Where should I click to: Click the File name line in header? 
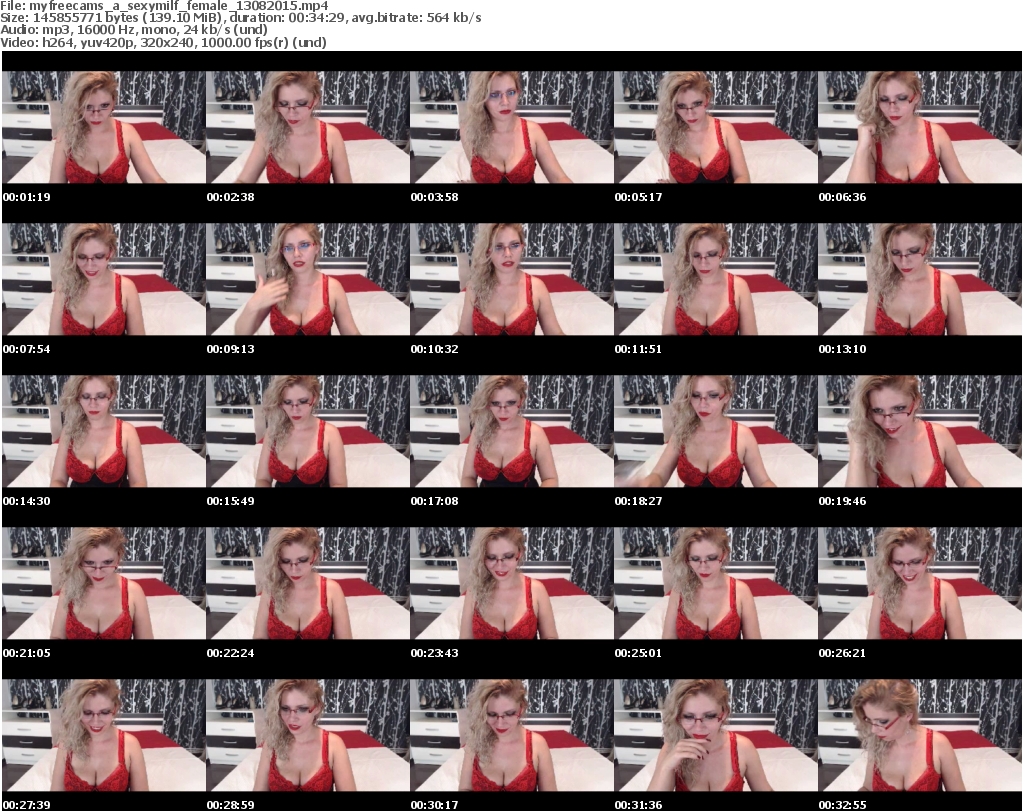(x=164, y=6)
